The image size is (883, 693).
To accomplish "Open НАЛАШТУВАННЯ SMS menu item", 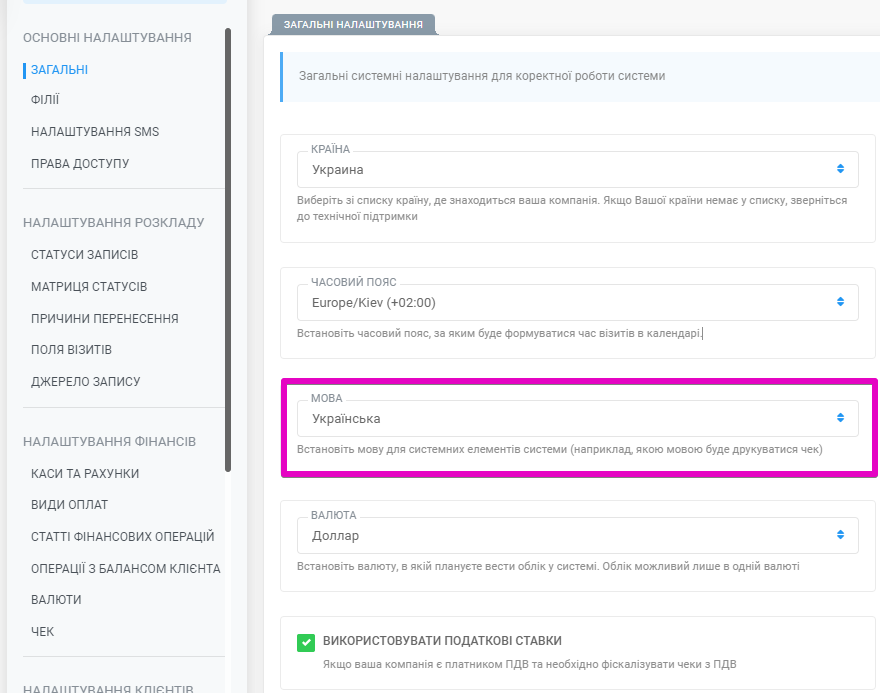I will click(95, 132).
